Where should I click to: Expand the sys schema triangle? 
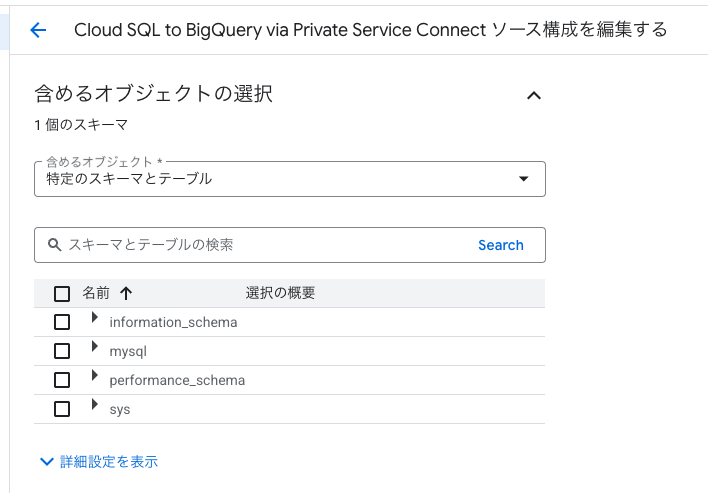pos(94,404)
